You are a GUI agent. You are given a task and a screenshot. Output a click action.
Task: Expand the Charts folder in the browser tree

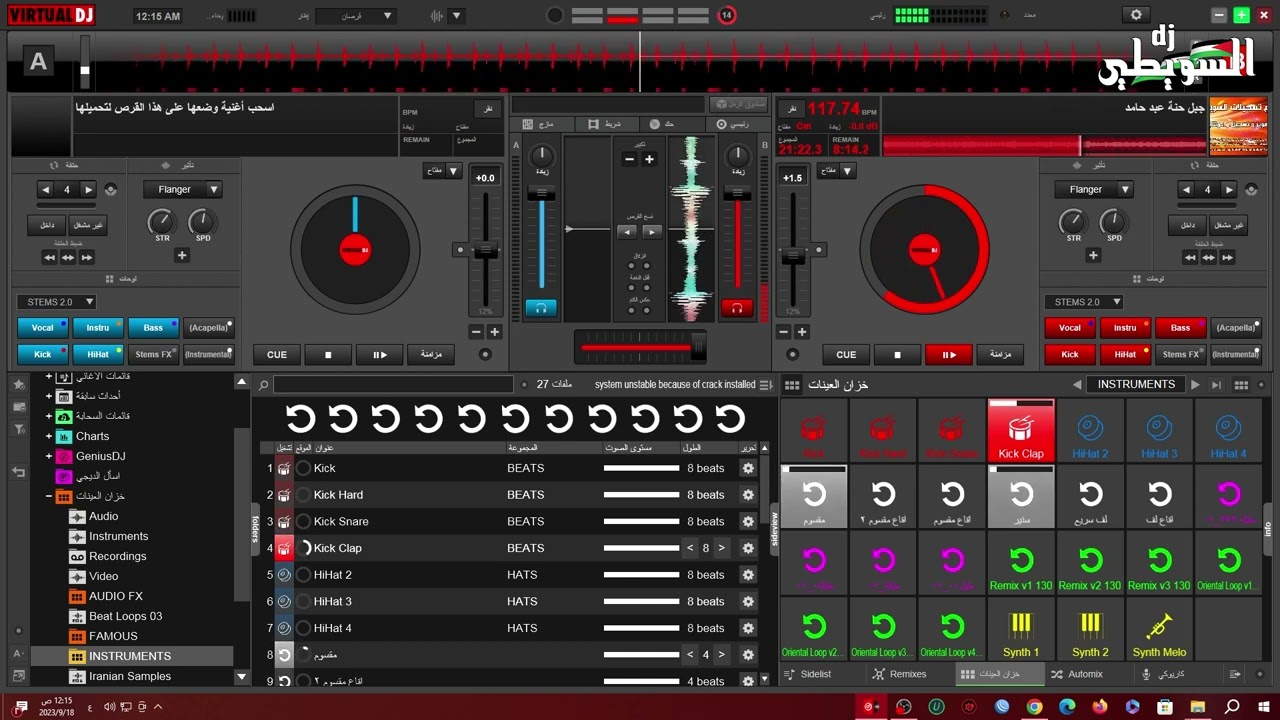tap(48, 436)
